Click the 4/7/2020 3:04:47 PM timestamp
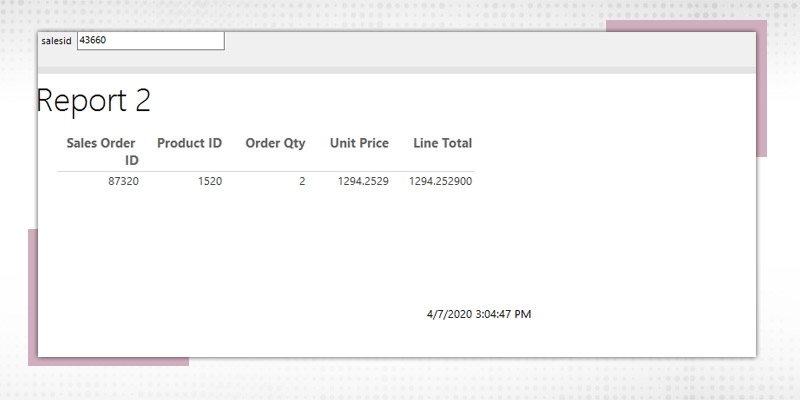The image size is (800, 400). coord(478,314)
